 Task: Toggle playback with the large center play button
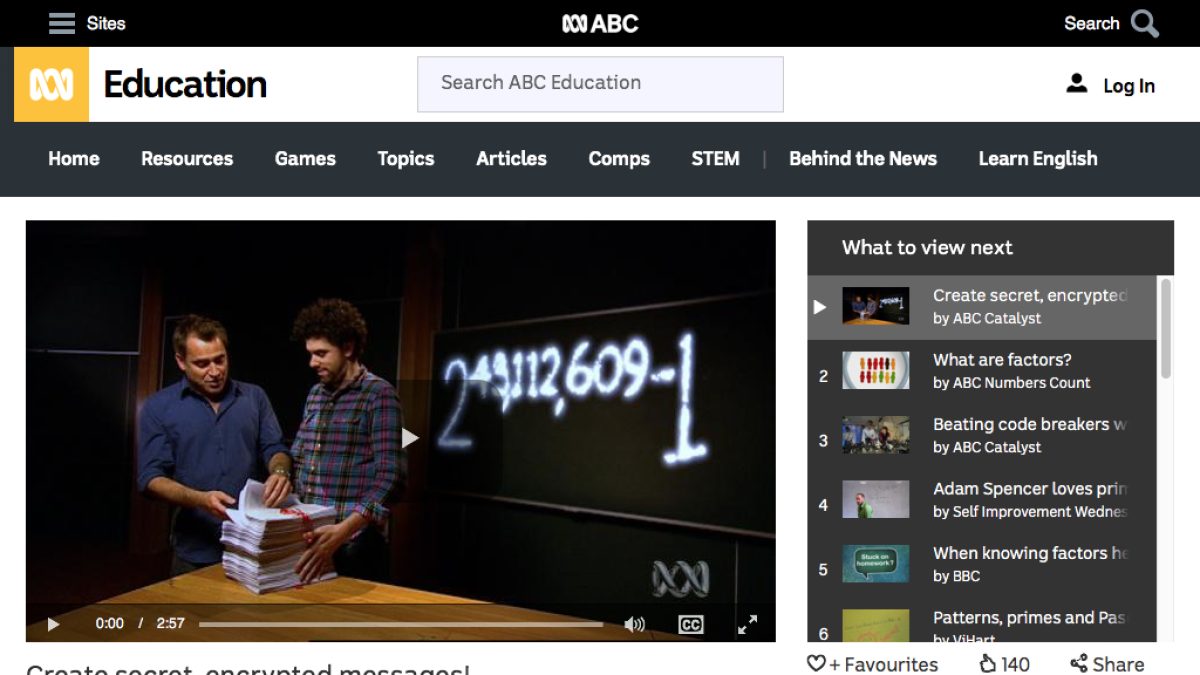[410, 437]
